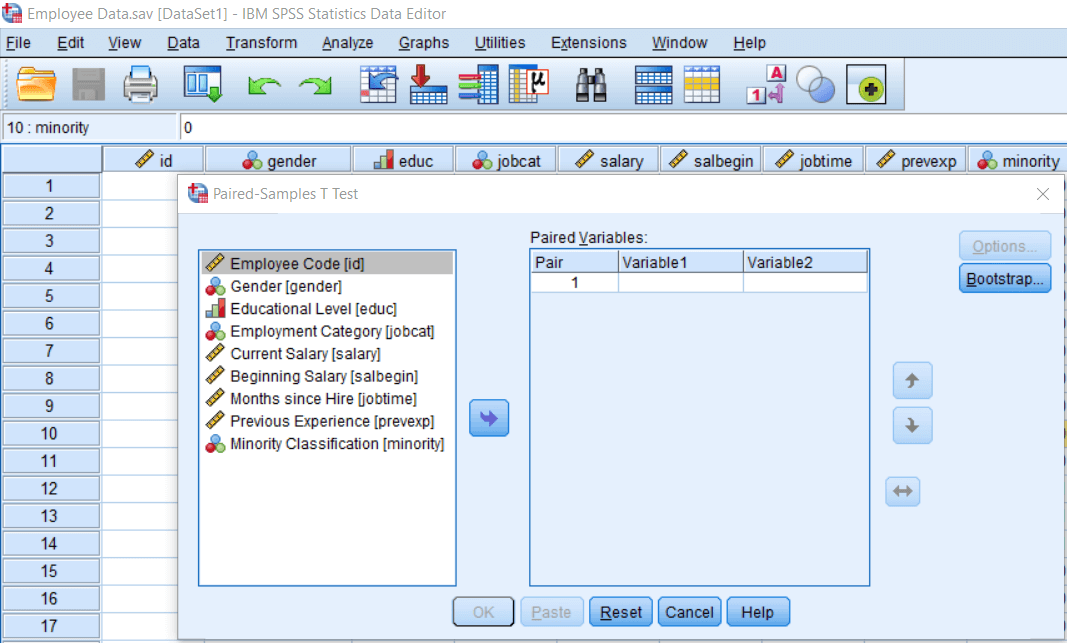
Task: Select the id column header
Action: [x=153, y=161]
